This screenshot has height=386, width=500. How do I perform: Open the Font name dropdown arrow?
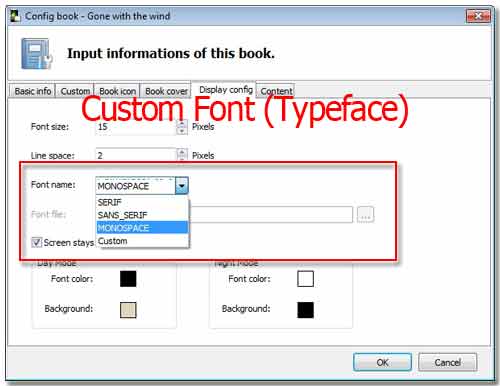tap(182, 186)
